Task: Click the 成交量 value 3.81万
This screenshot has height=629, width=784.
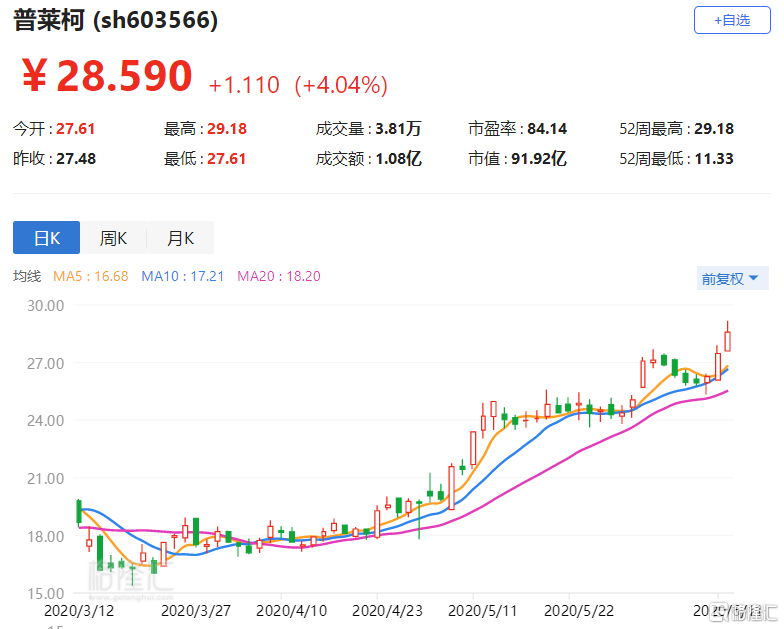Action: click(398, 128)
